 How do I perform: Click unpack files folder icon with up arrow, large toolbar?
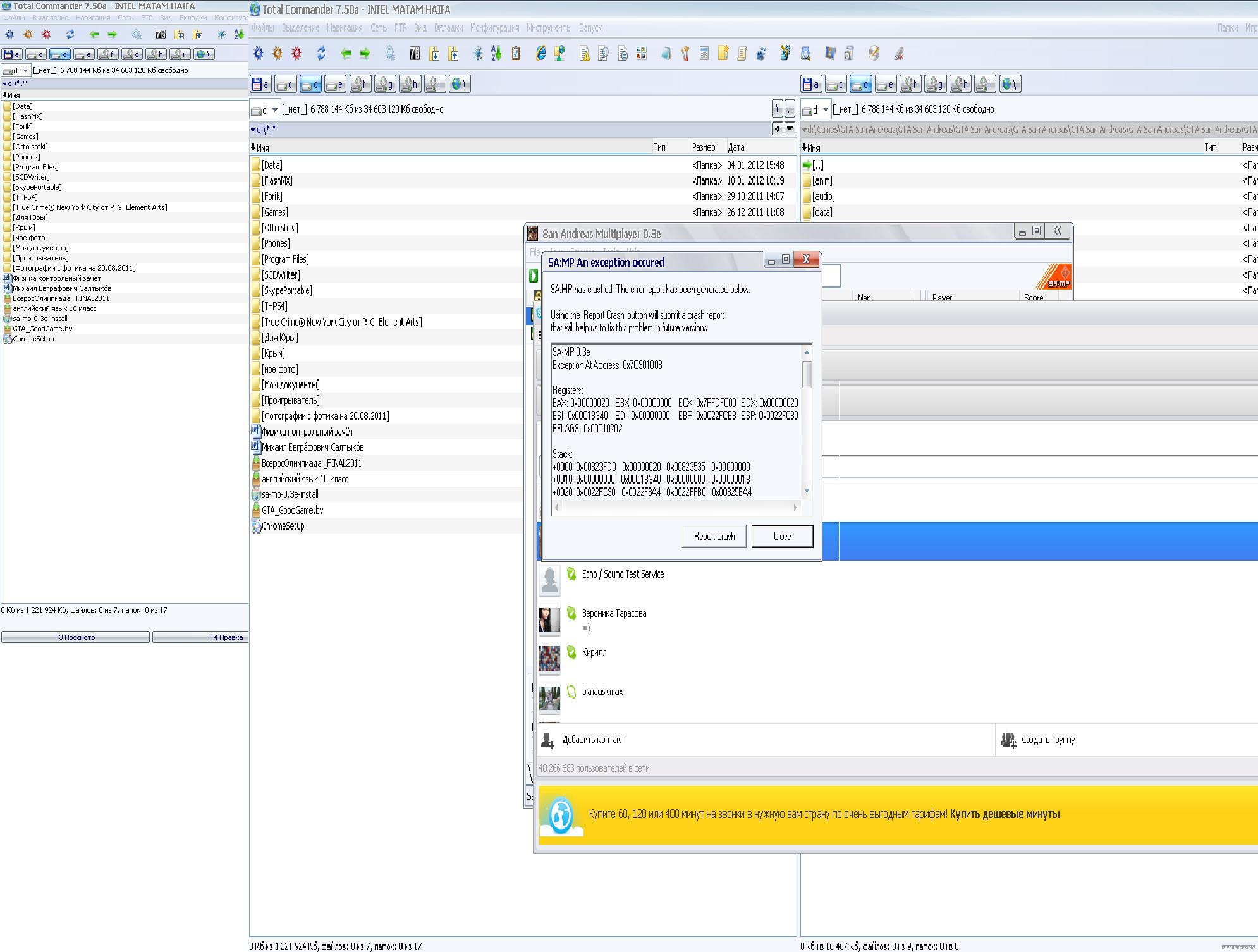tap(453, 54)
